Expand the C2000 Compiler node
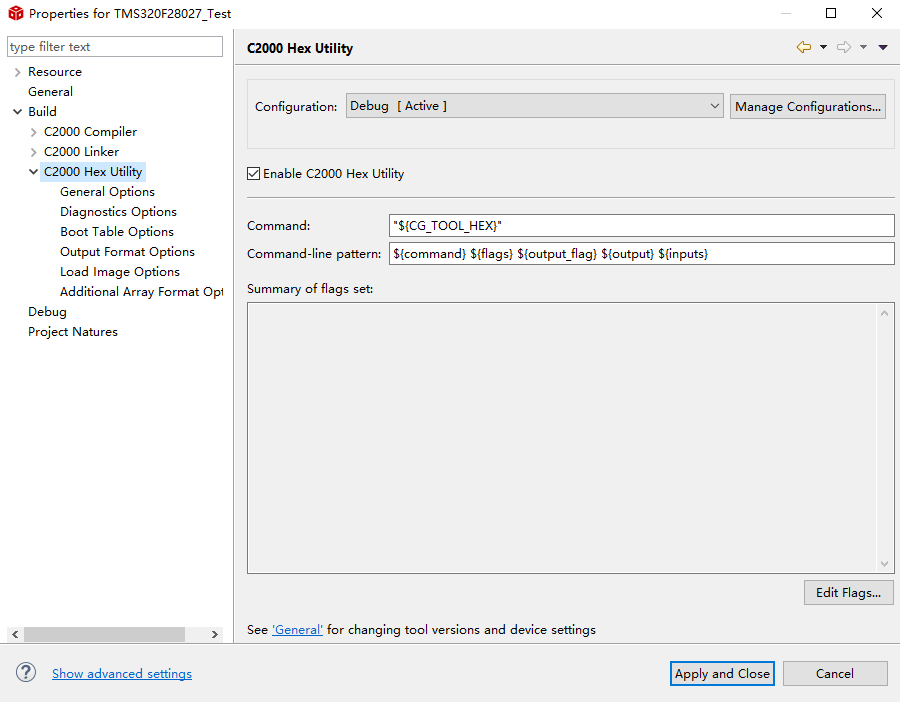 click(x=33, y=132)
